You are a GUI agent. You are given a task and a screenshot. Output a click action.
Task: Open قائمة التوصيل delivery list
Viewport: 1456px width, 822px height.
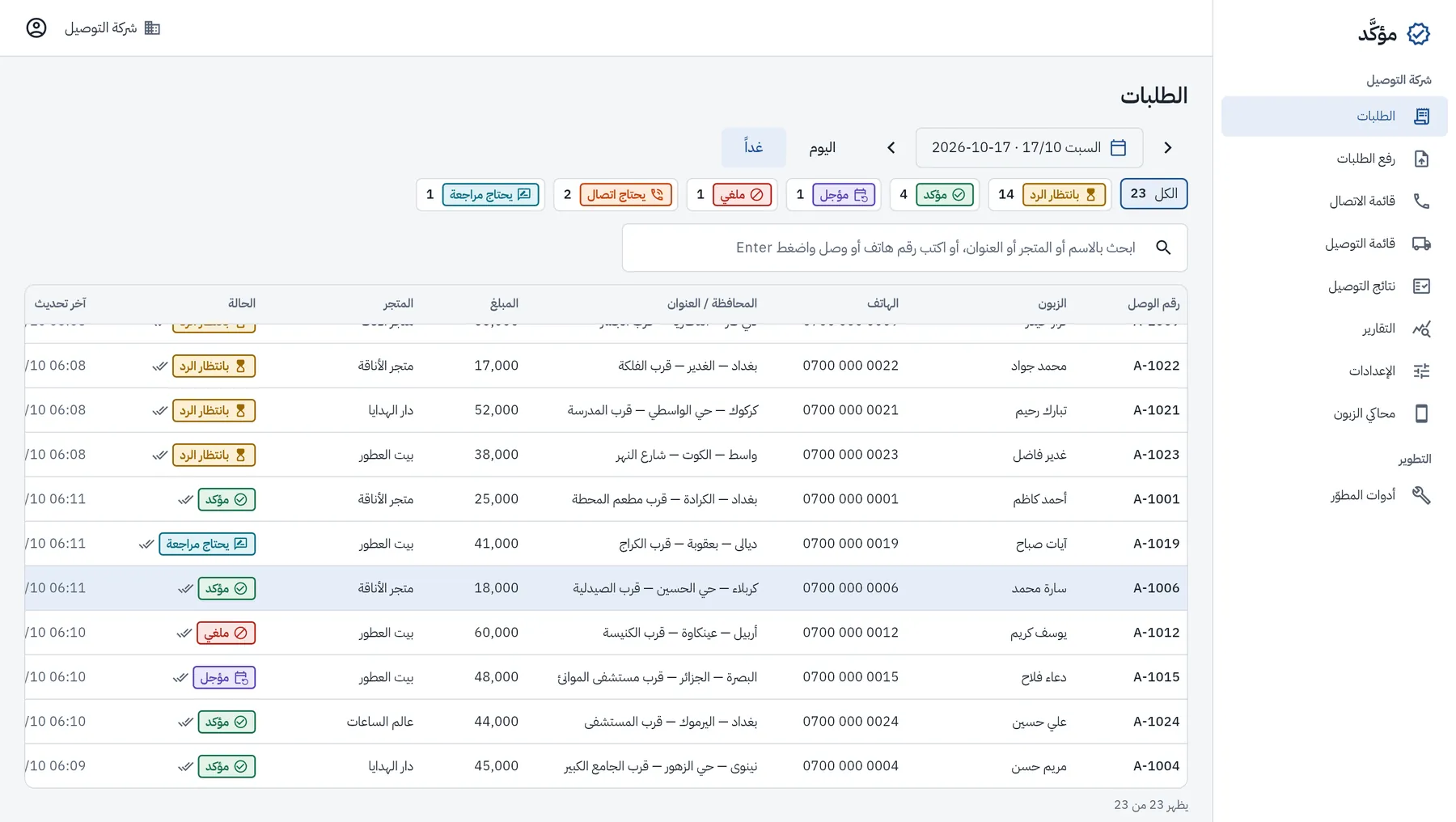(1335, 244)
